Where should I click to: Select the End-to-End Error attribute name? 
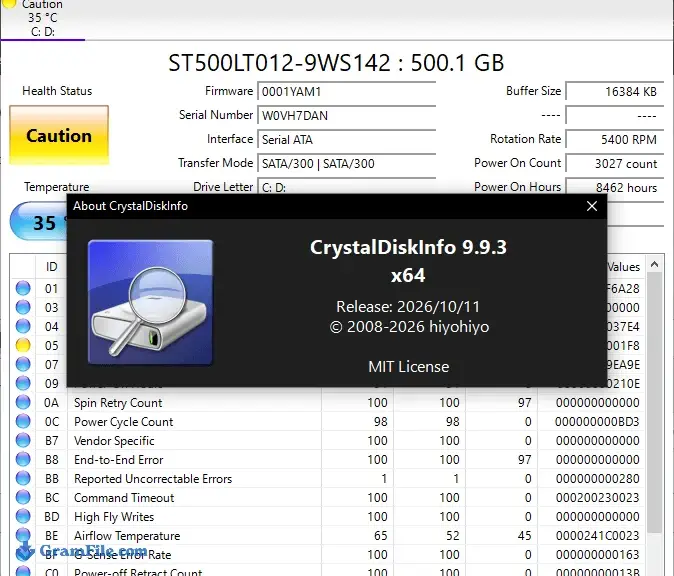click(x=119, y=460)
